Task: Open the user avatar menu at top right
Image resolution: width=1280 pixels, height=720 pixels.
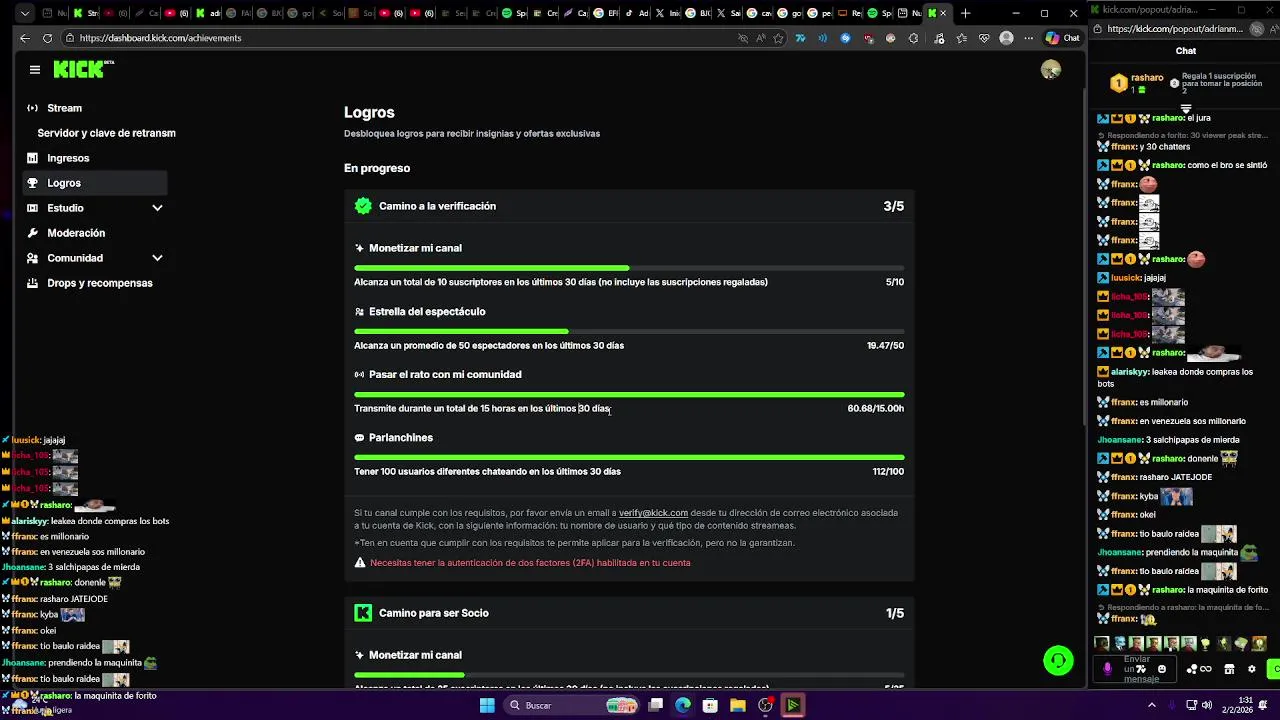Action: coord(1050,69)
